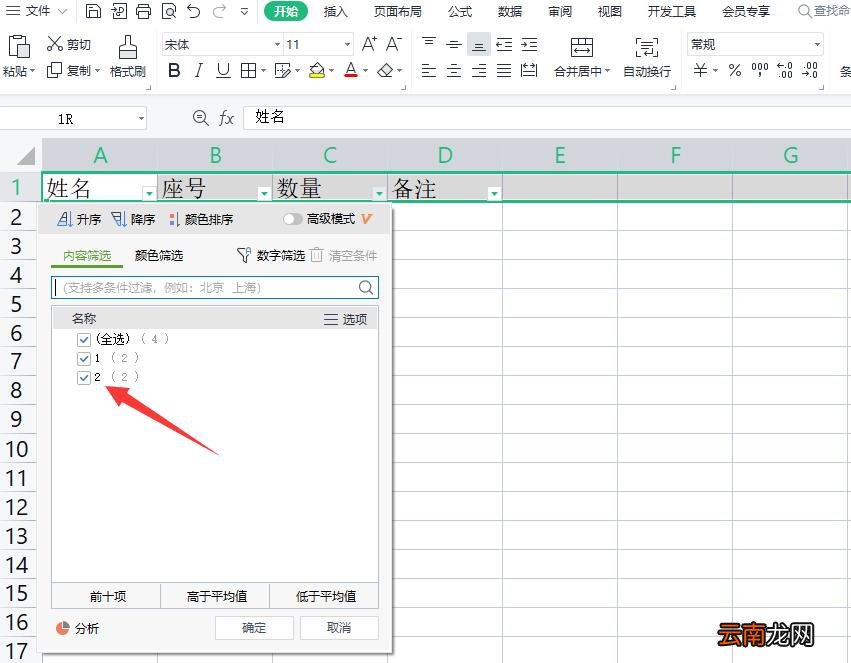Image resolution: width=851 pixels, height=663 pixels.
Task: Open the 文件 menu dropdown
Action: click(x=36, y=11)
